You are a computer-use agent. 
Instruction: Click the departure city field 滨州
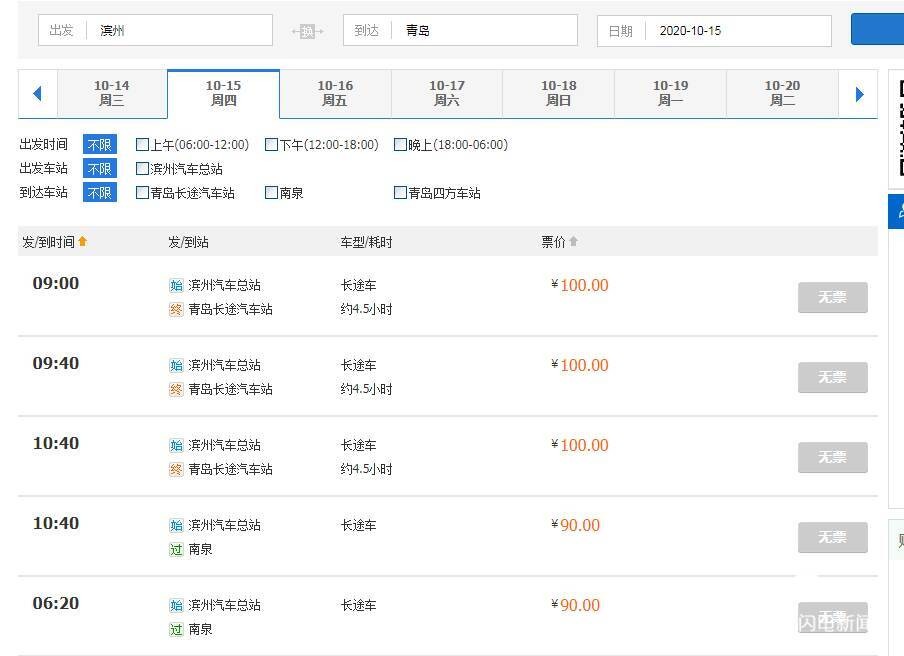(x=180, y=31)
